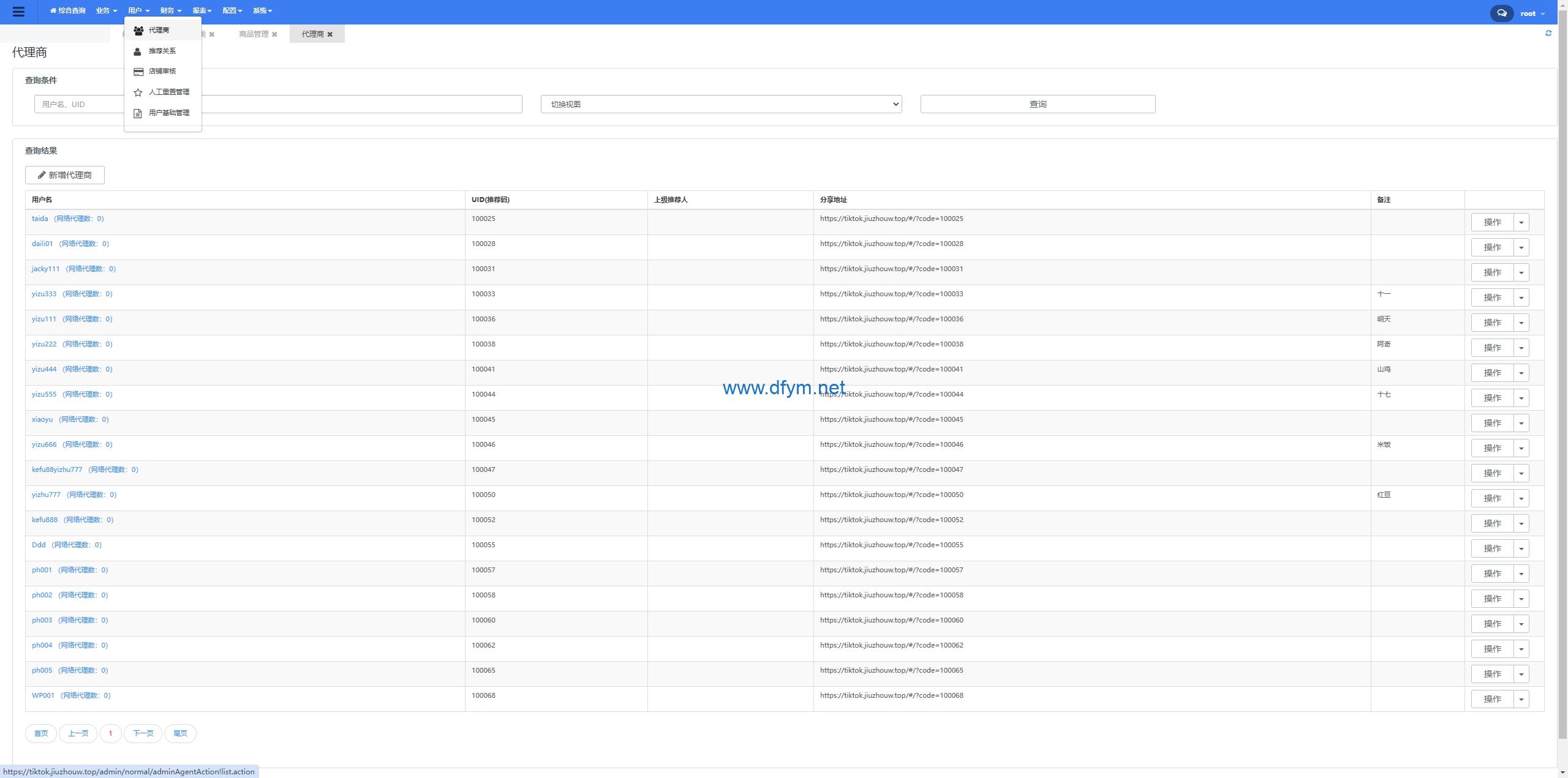Open the yizhu777 agent link
Screen dimensions: 1568x778
point(73,495)
